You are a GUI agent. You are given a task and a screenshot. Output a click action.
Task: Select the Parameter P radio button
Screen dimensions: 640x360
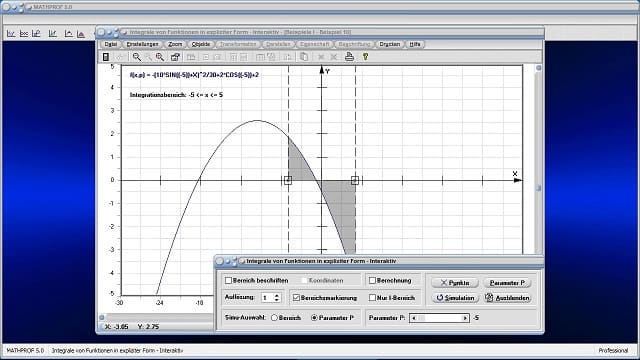(314, 318)
